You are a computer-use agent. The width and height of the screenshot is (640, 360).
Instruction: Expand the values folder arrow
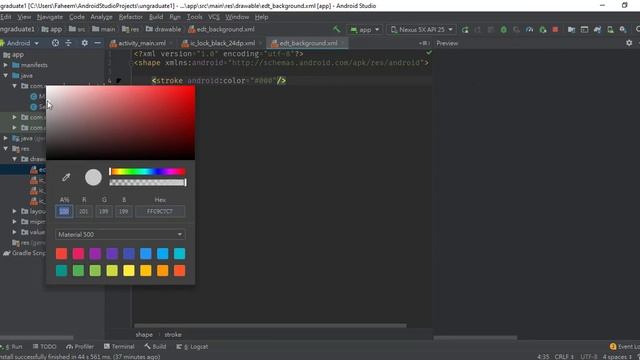(x=15, y=232)
